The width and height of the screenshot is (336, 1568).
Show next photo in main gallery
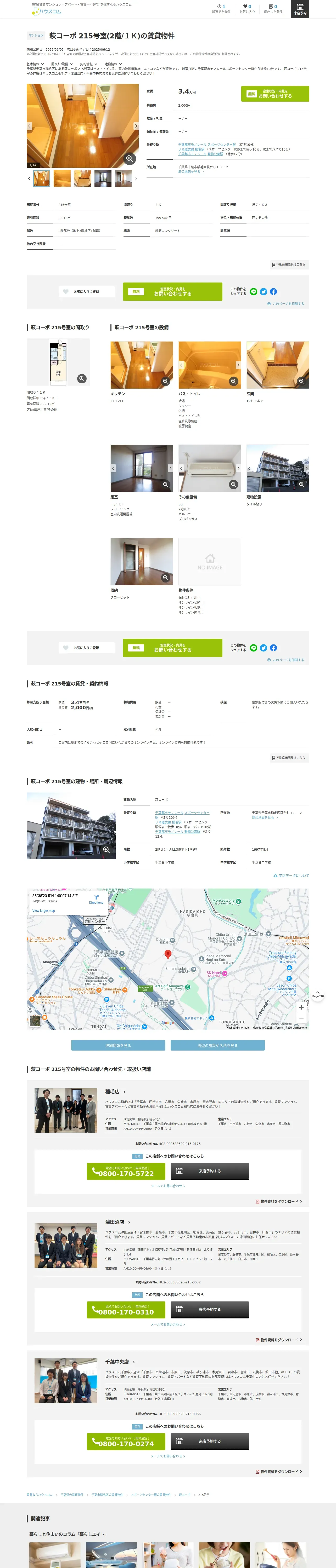point(136,126)
